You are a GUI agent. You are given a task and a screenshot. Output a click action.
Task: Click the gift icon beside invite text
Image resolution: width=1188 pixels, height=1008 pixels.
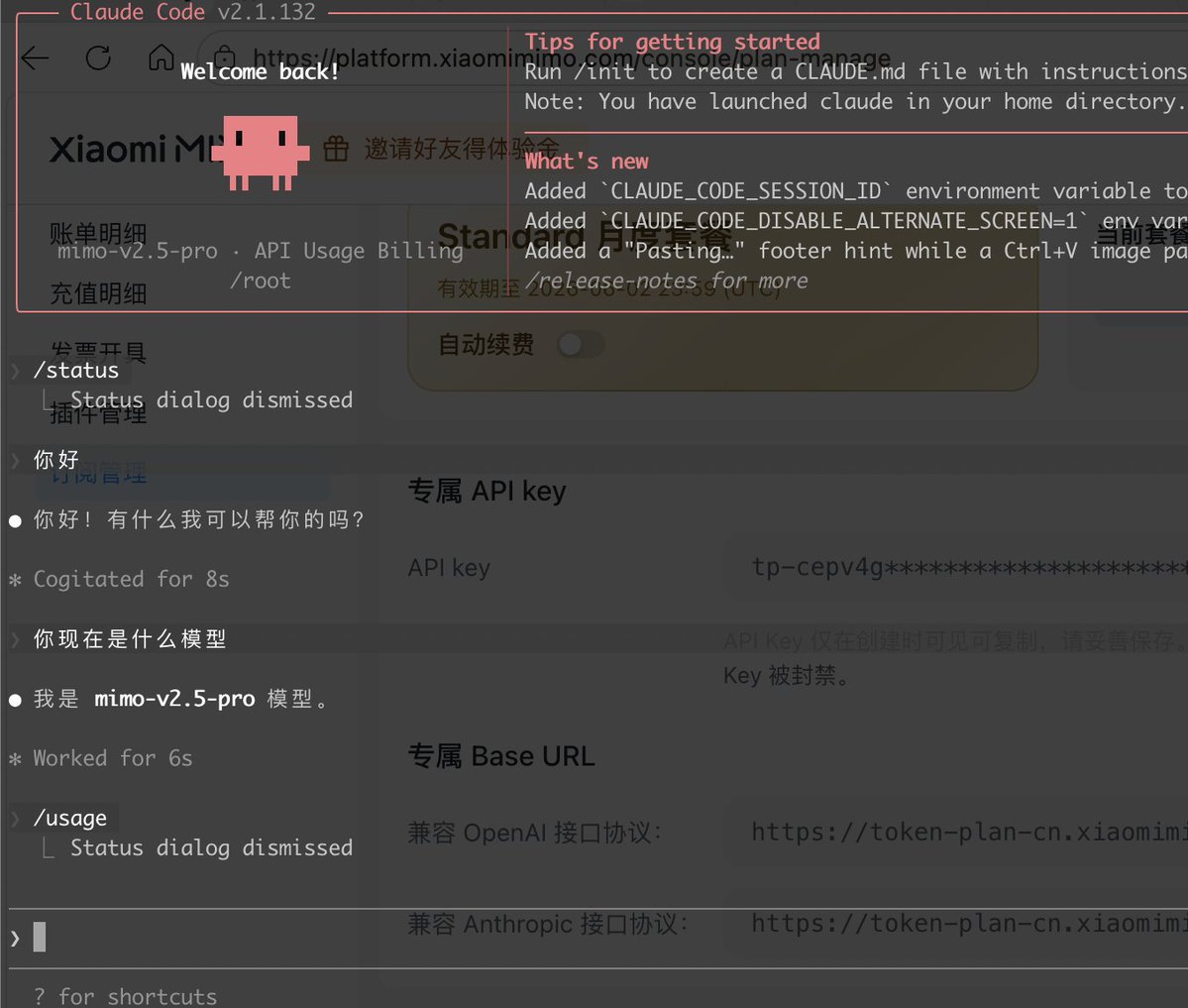click(x=336, y=149)
